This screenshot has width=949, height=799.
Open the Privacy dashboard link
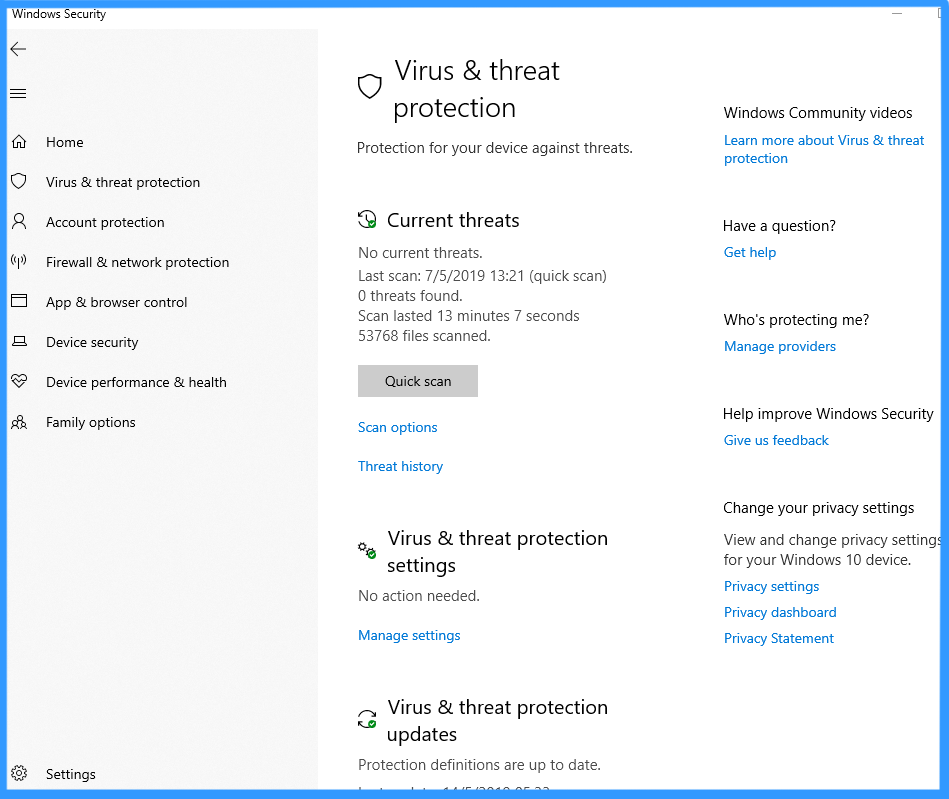pyautogui.click(x=780, y=612)
